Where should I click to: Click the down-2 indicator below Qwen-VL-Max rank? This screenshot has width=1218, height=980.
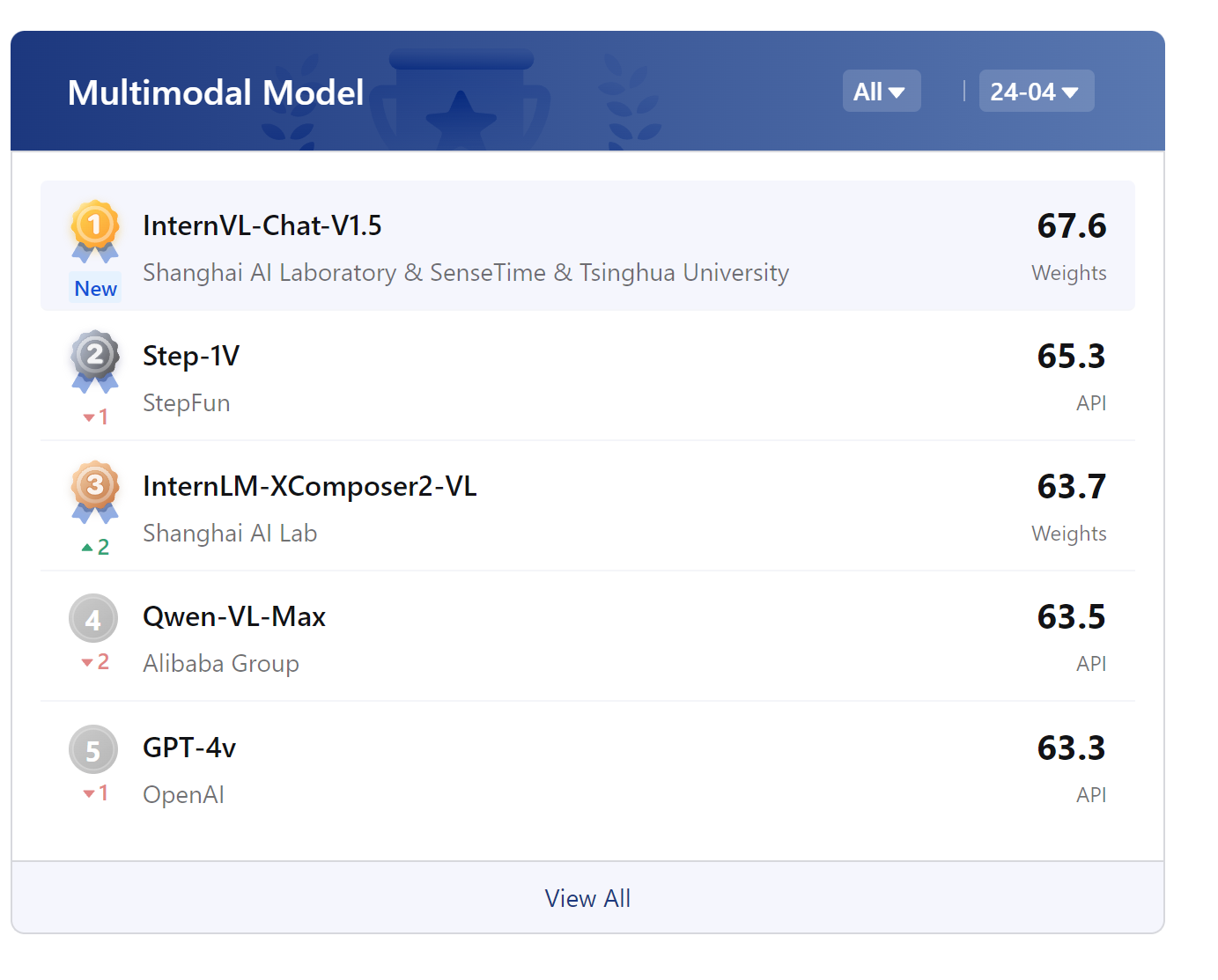coord(94,662)
